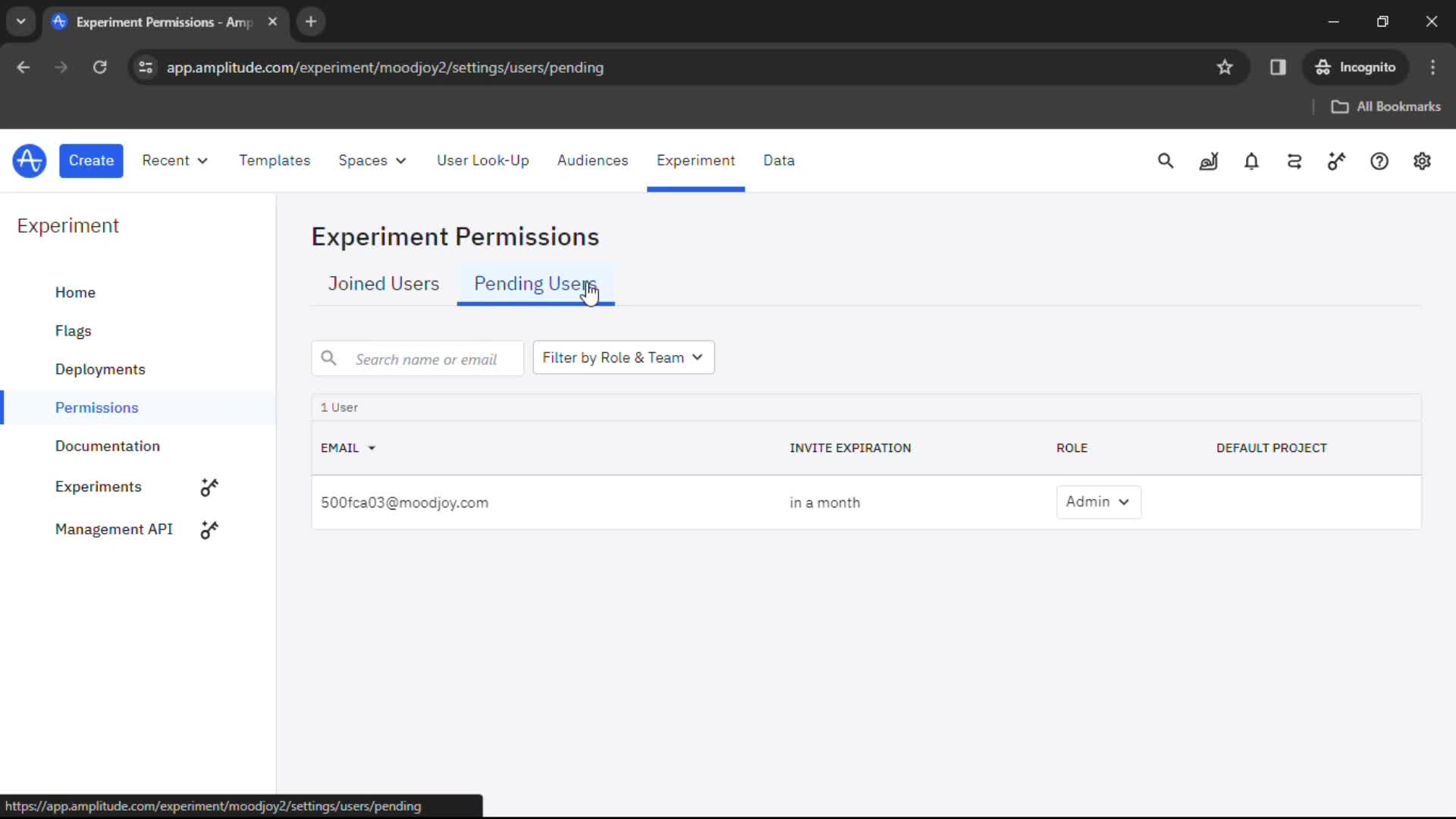Open Audiences menu item
Viewport: 1456px width, 819px height.
pos(592,161)
